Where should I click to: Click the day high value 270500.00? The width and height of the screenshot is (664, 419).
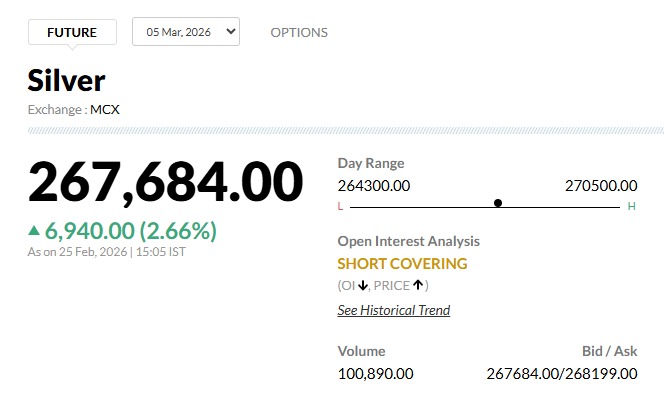[601, 185]
